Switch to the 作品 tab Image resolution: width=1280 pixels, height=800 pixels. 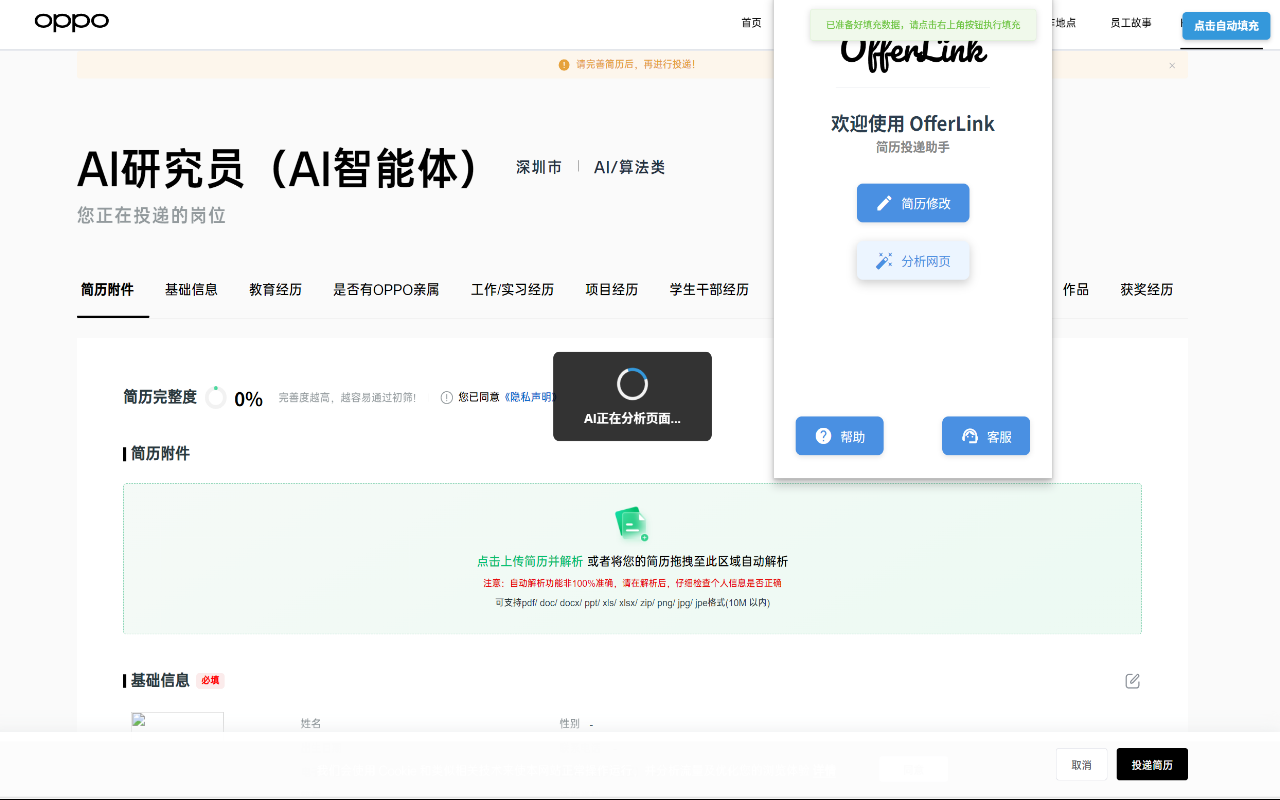click(1075, 290)
